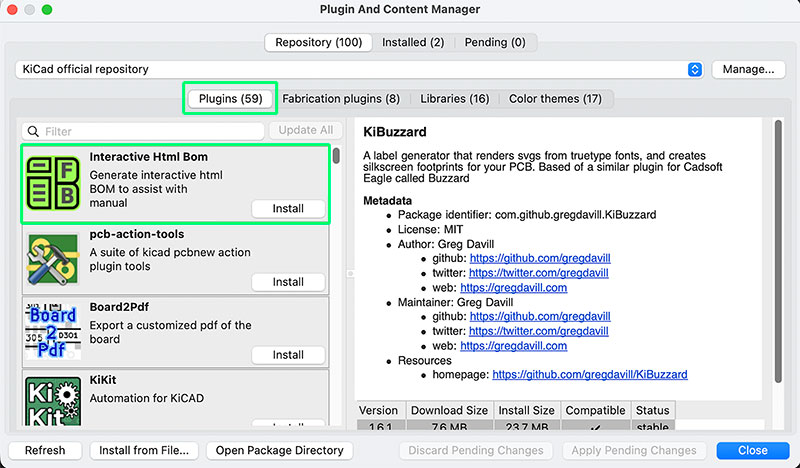Select the Libraries (16) tab

coord(455,98)
